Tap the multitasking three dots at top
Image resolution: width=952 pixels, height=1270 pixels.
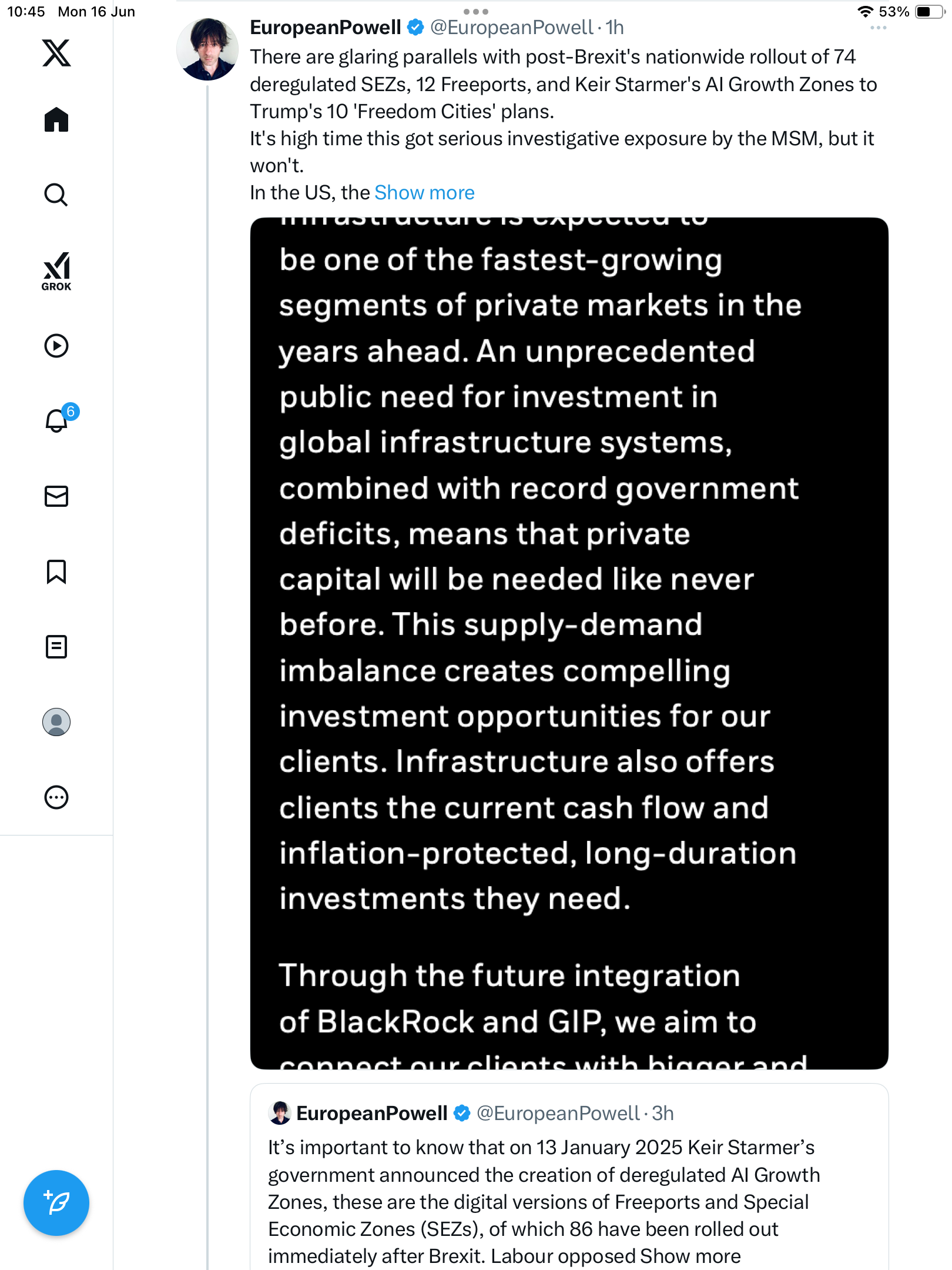click(x=475, y=11)
